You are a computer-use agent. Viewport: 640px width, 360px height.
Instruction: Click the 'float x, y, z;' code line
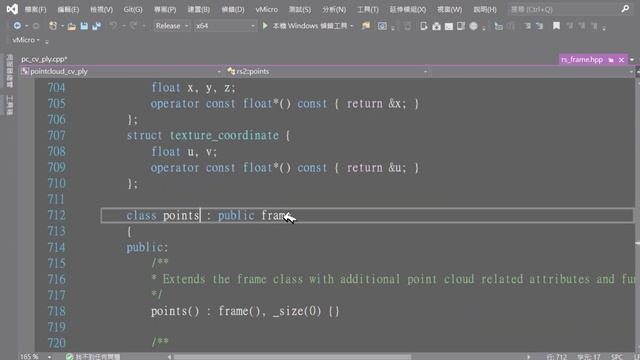coord(193,88)
